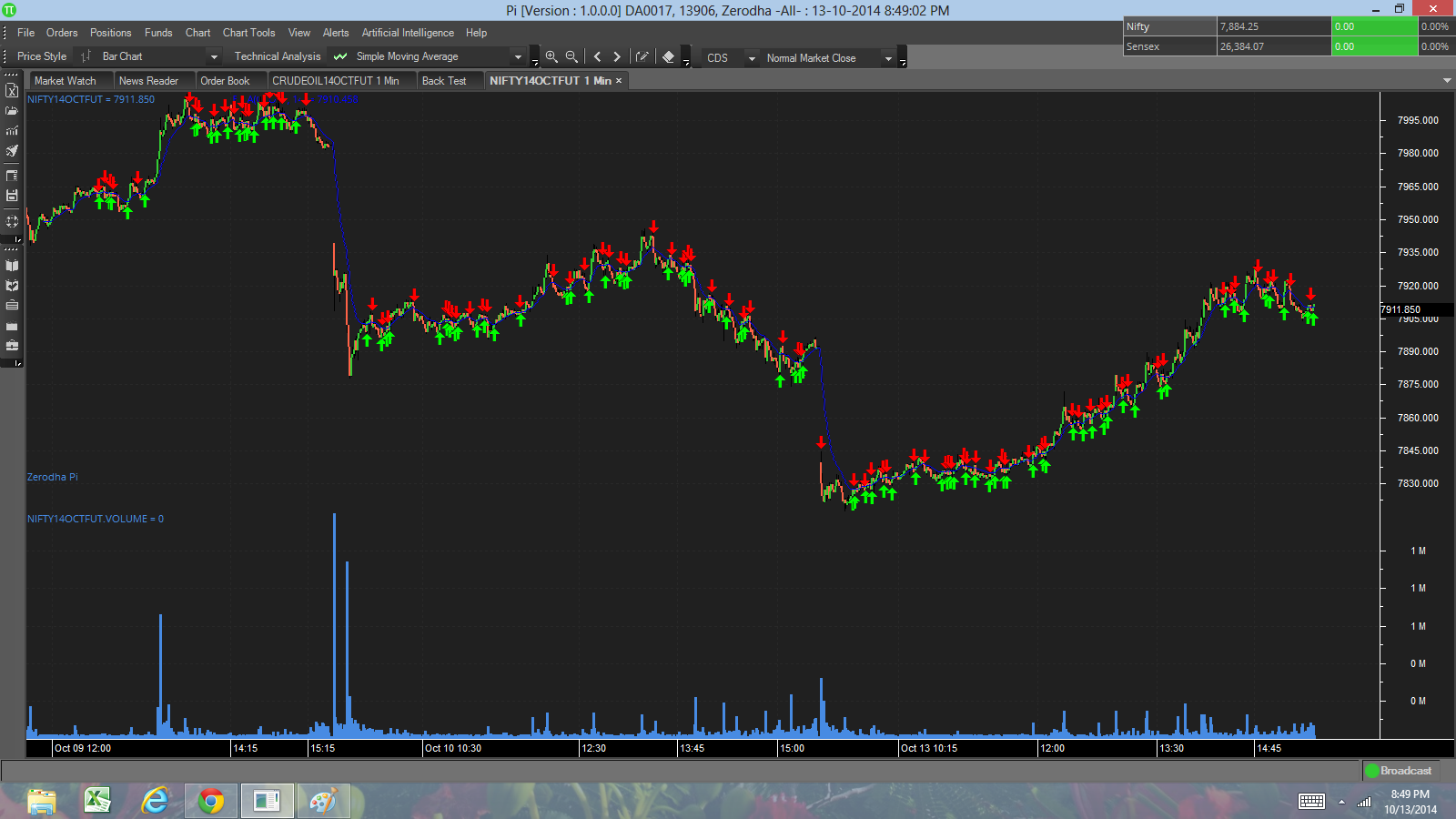Click the book with heart icon
The height and width of the screenshot is (819, 1456).
(12, 286)
